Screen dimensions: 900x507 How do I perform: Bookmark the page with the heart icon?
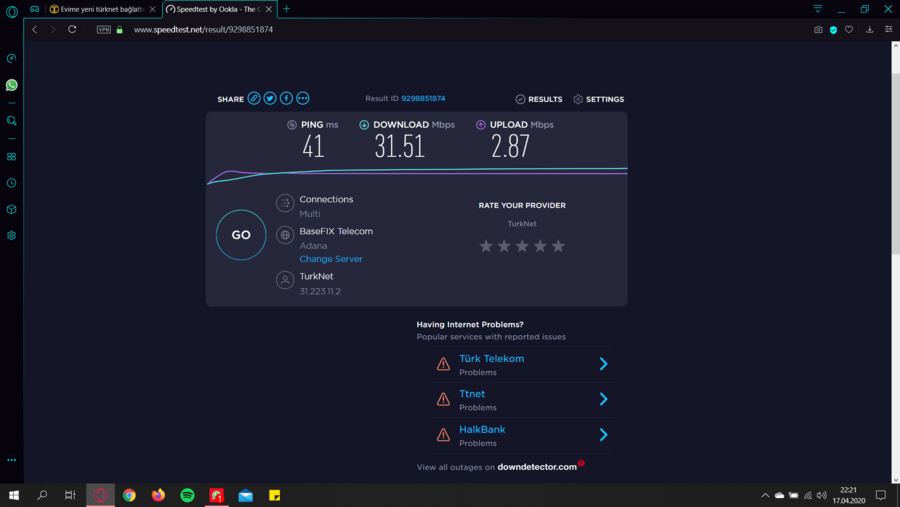pyautogui.click(x=849, y=29)
